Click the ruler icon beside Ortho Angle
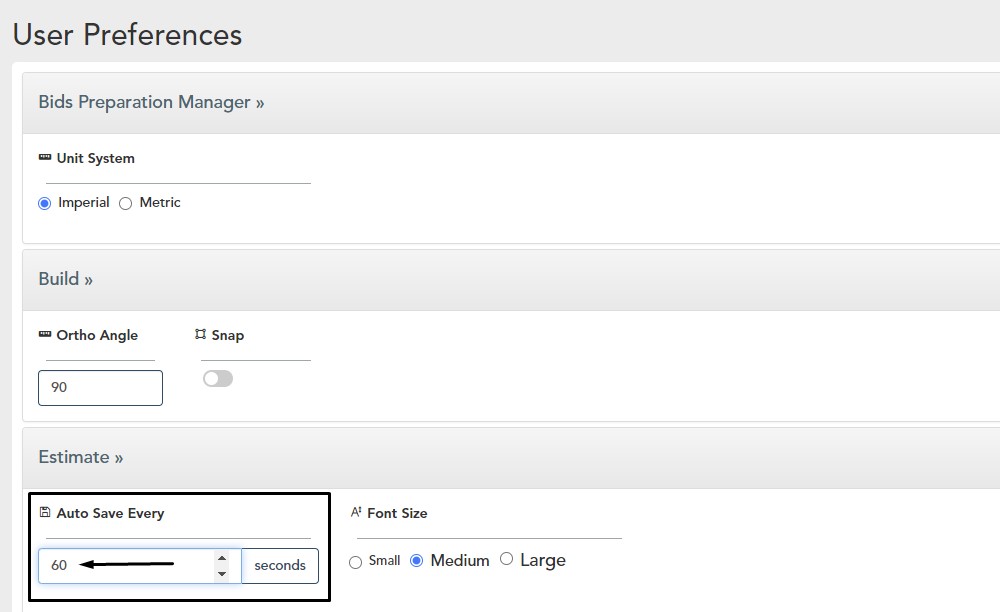This screenshot has width=1000, height=612. [x=45, y=335]
